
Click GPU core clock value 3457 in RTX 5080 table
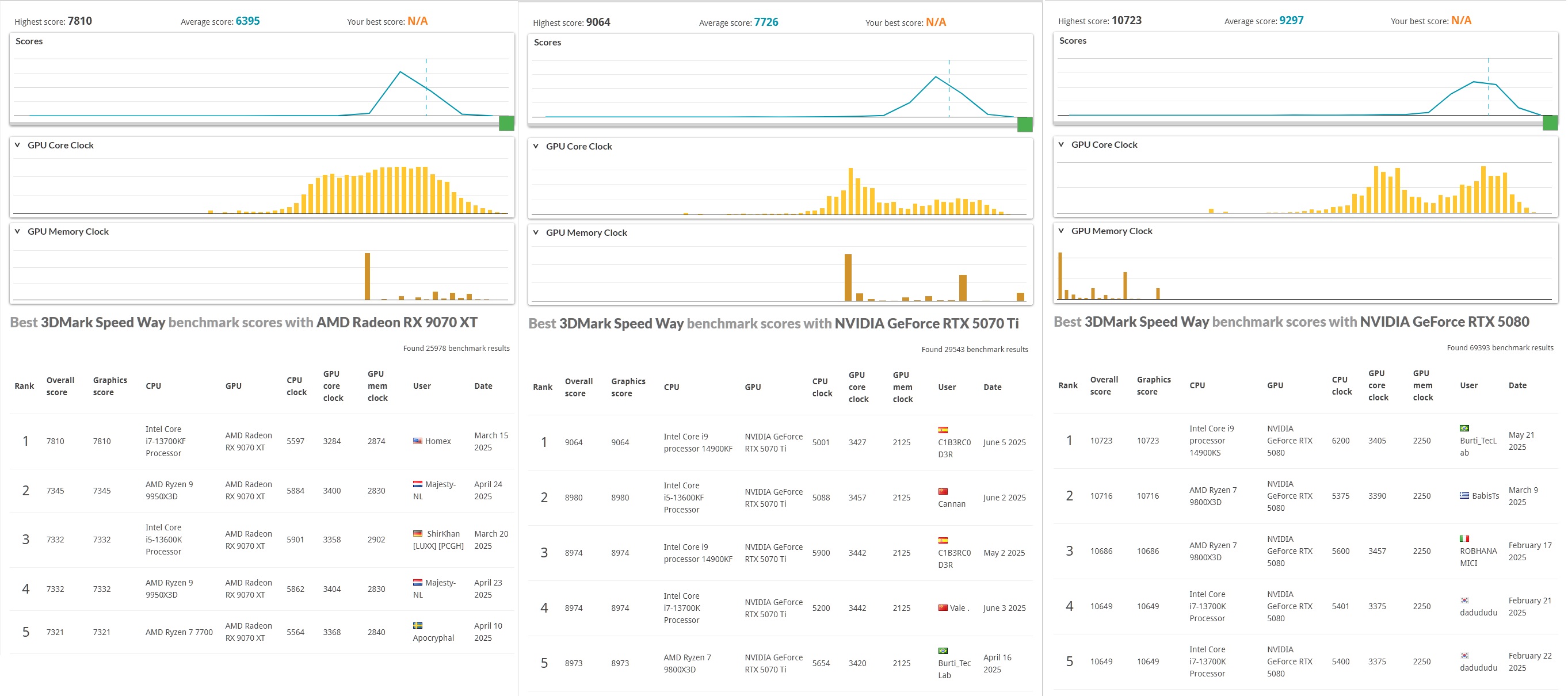point(1377,551)
